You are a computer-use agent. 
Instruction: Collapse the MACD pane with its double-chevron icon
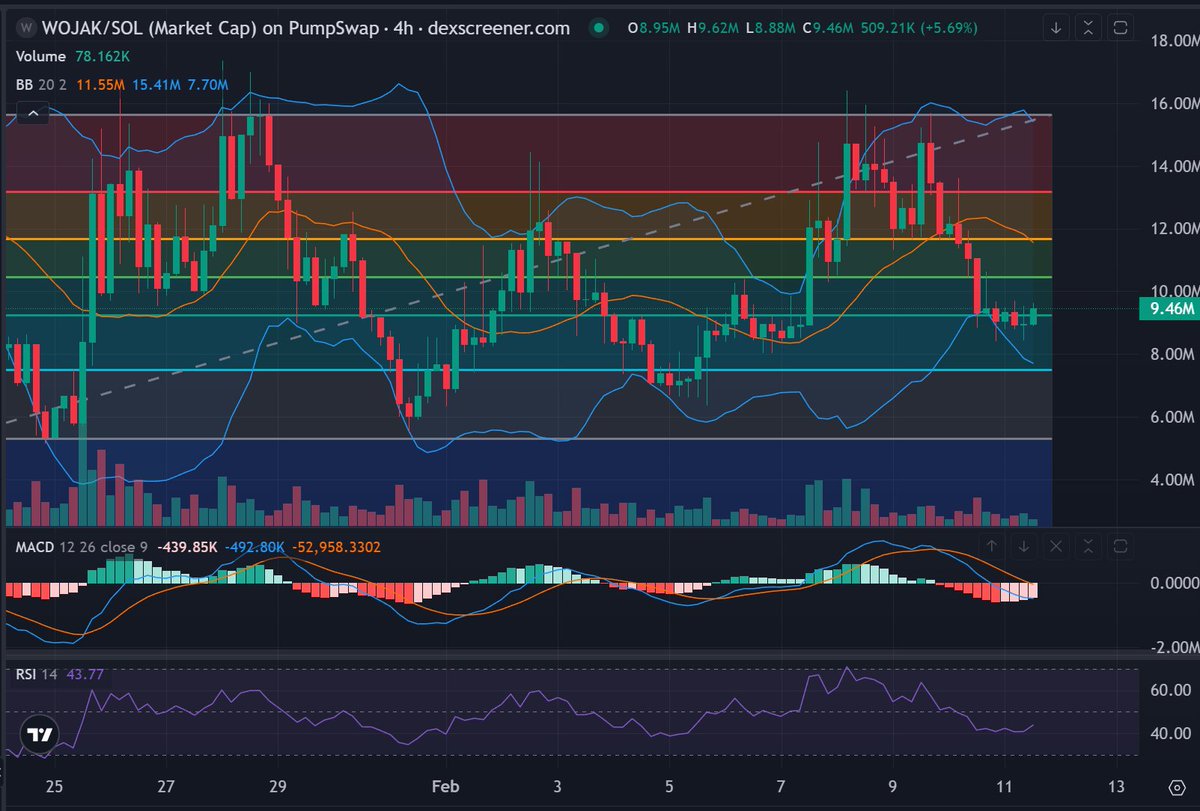(1086, 547)
